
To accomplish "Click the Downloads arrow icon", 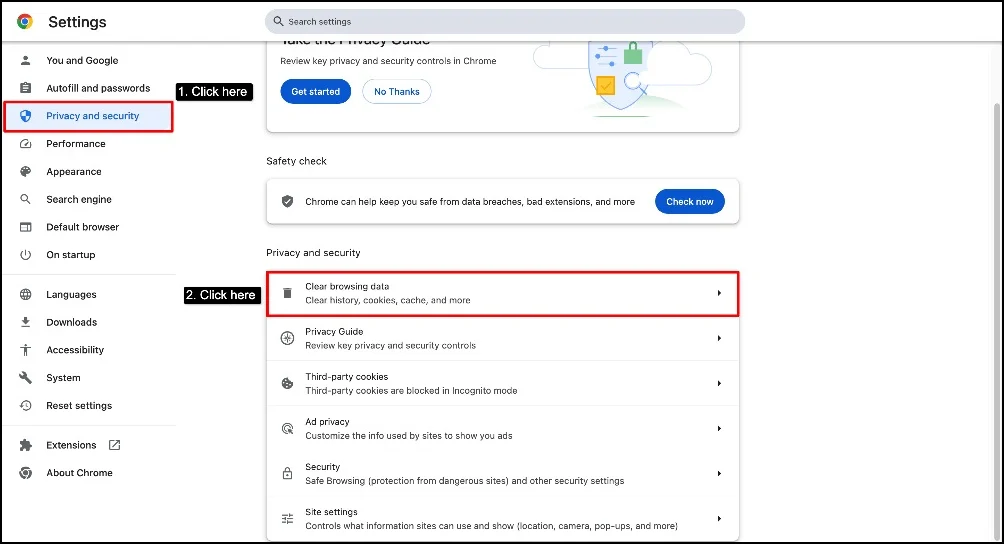I will pos(26,322).
